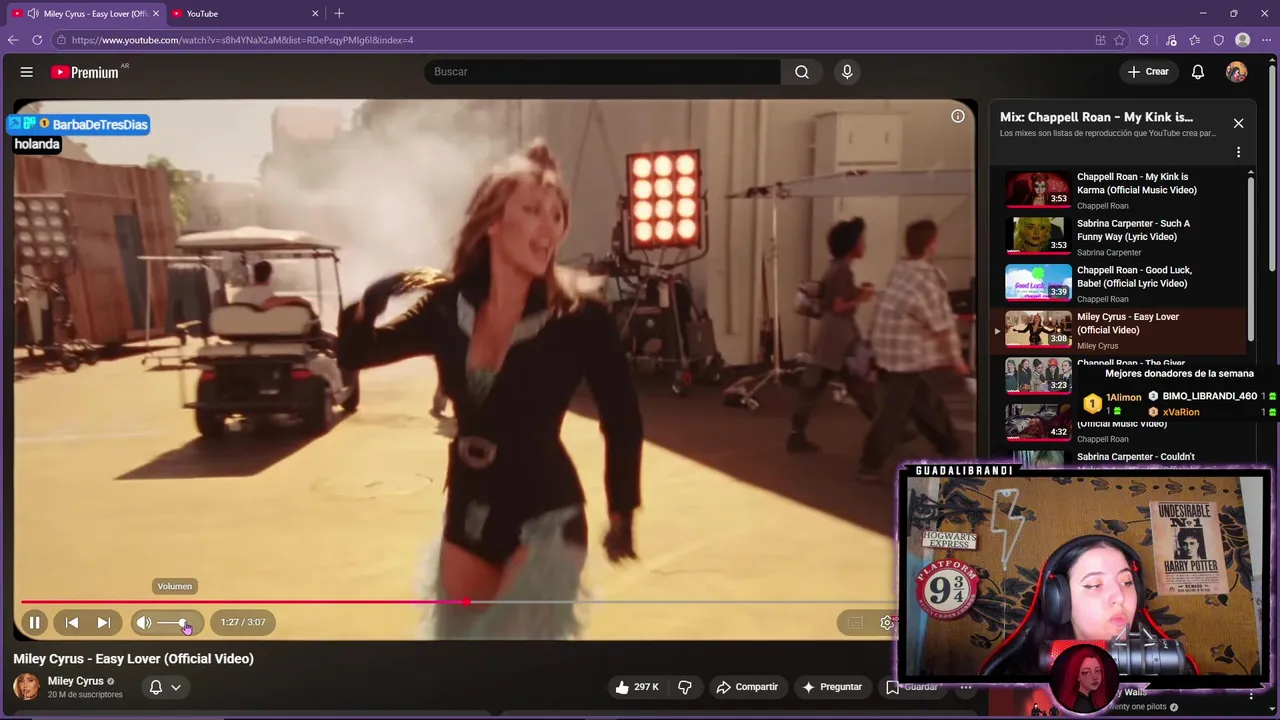Go back in the browser
This screenshot has height=720, width=1280.
pos(13,40)
